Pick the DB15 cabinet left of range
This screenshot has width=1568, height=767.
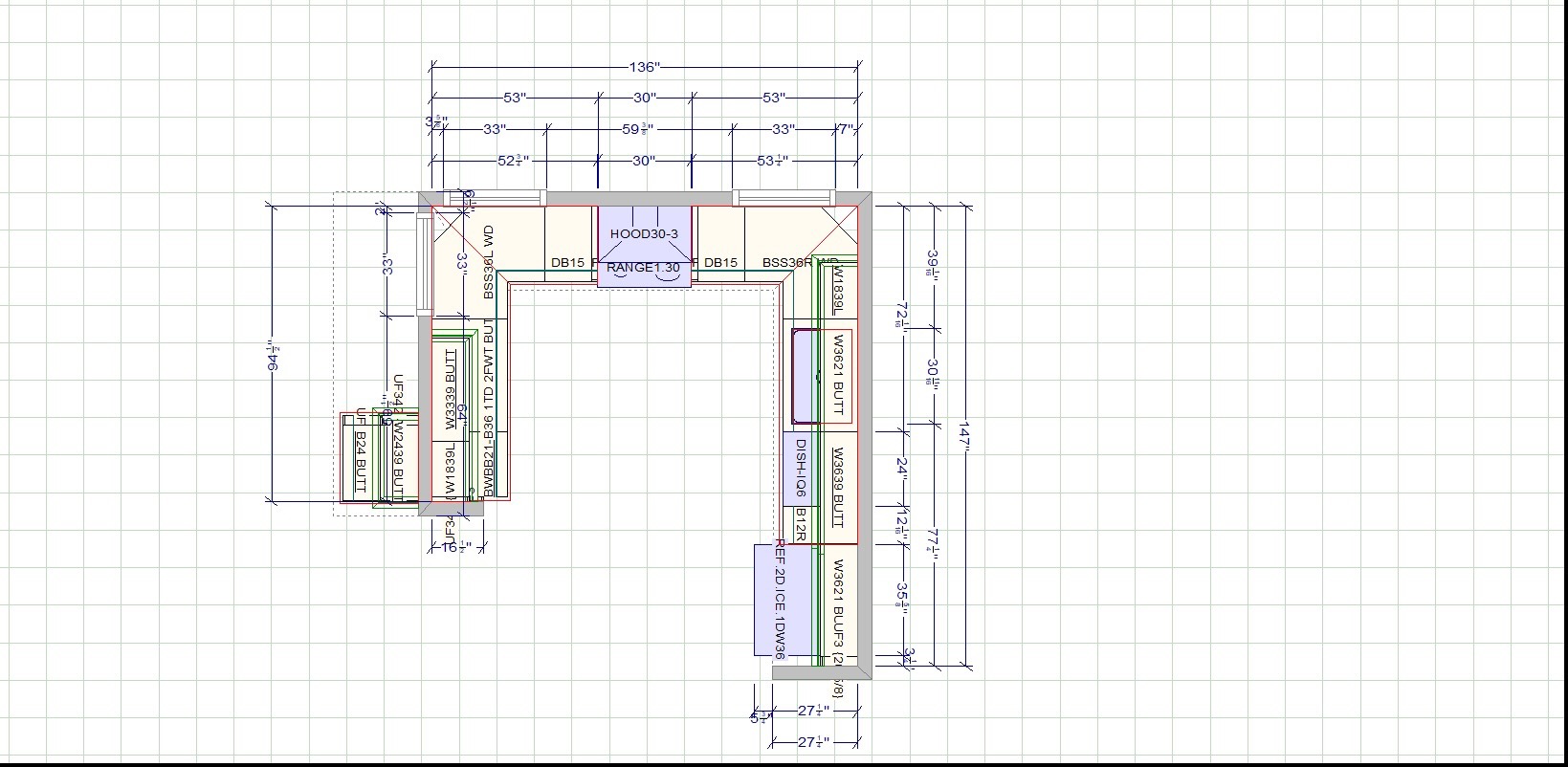[567, 262]
